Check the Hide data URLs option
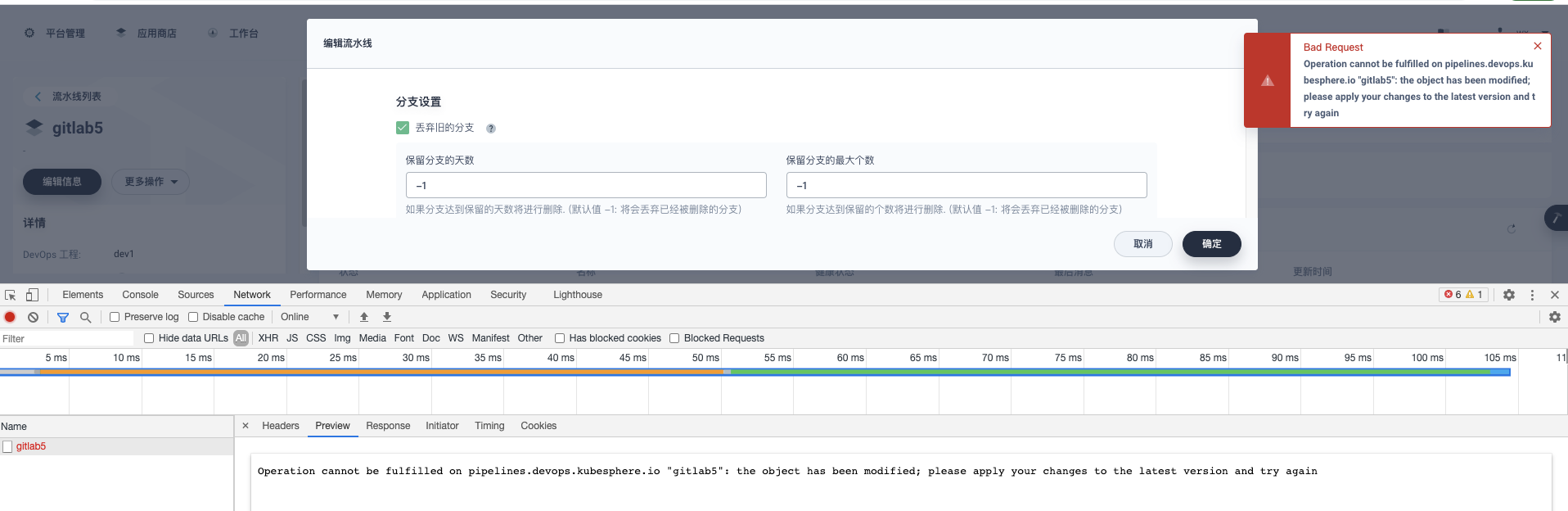This screenshot has width=1568, height=511. pyautogui.click(x=149, y=338)
